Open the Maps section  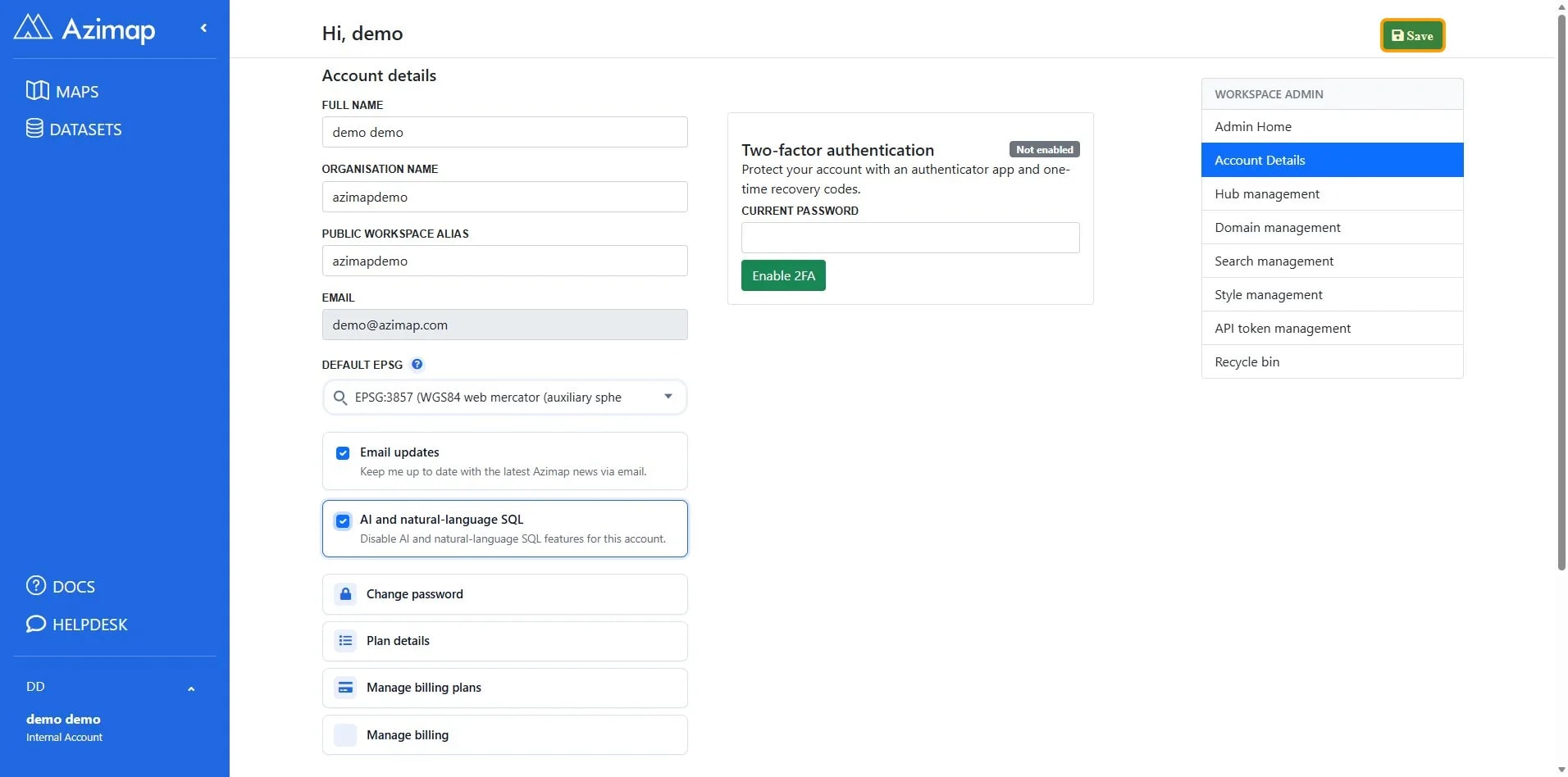(62, 91)
